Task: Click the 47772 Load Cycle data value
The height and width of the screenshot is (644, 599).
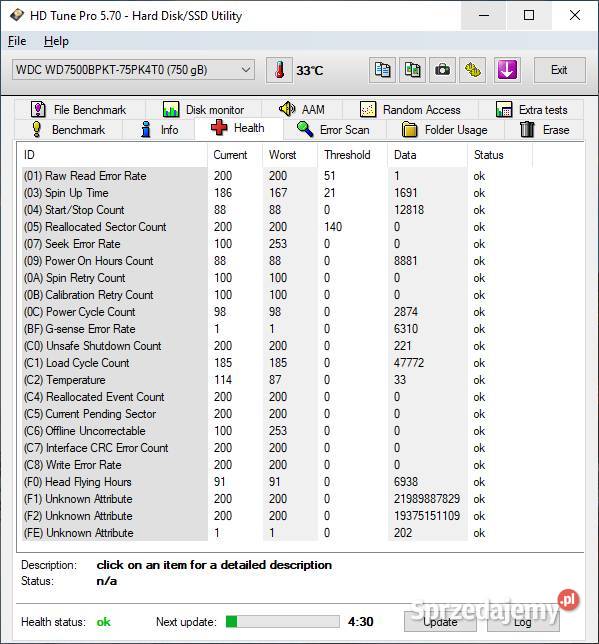Action: coord(409,363)
